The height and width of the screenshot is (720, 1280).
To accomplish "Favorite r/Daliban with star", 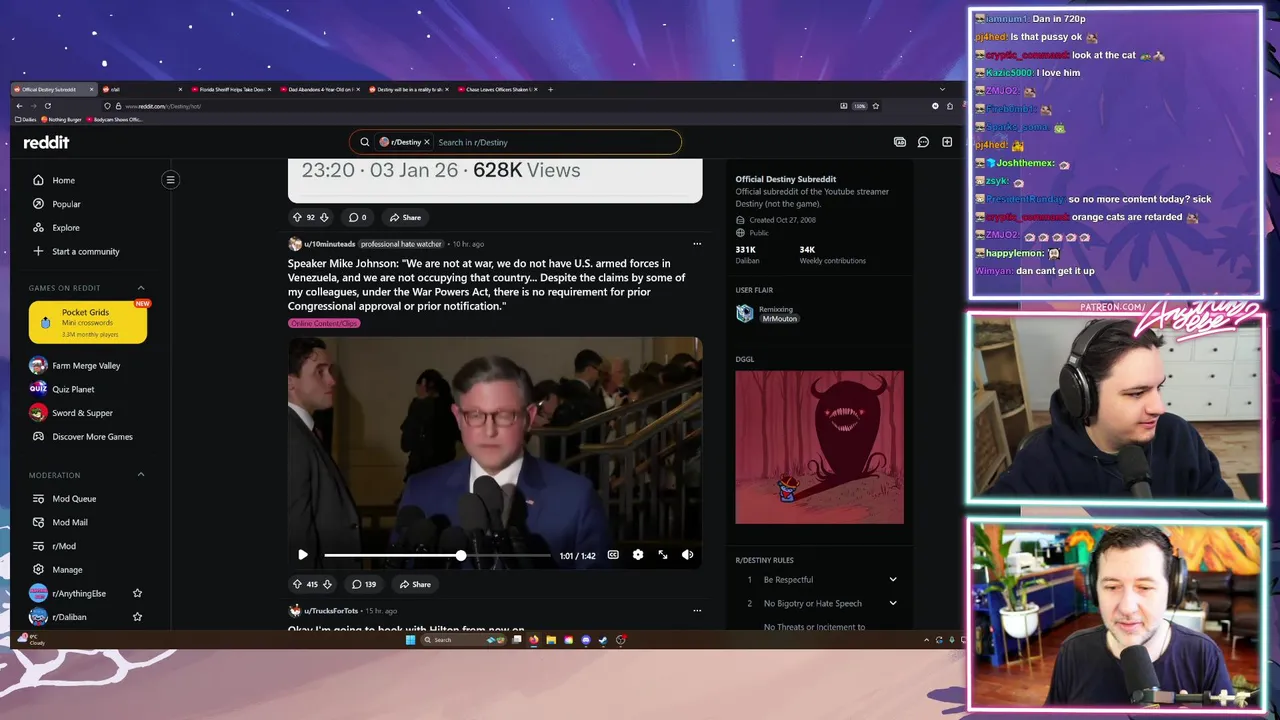I will [138, 617].
